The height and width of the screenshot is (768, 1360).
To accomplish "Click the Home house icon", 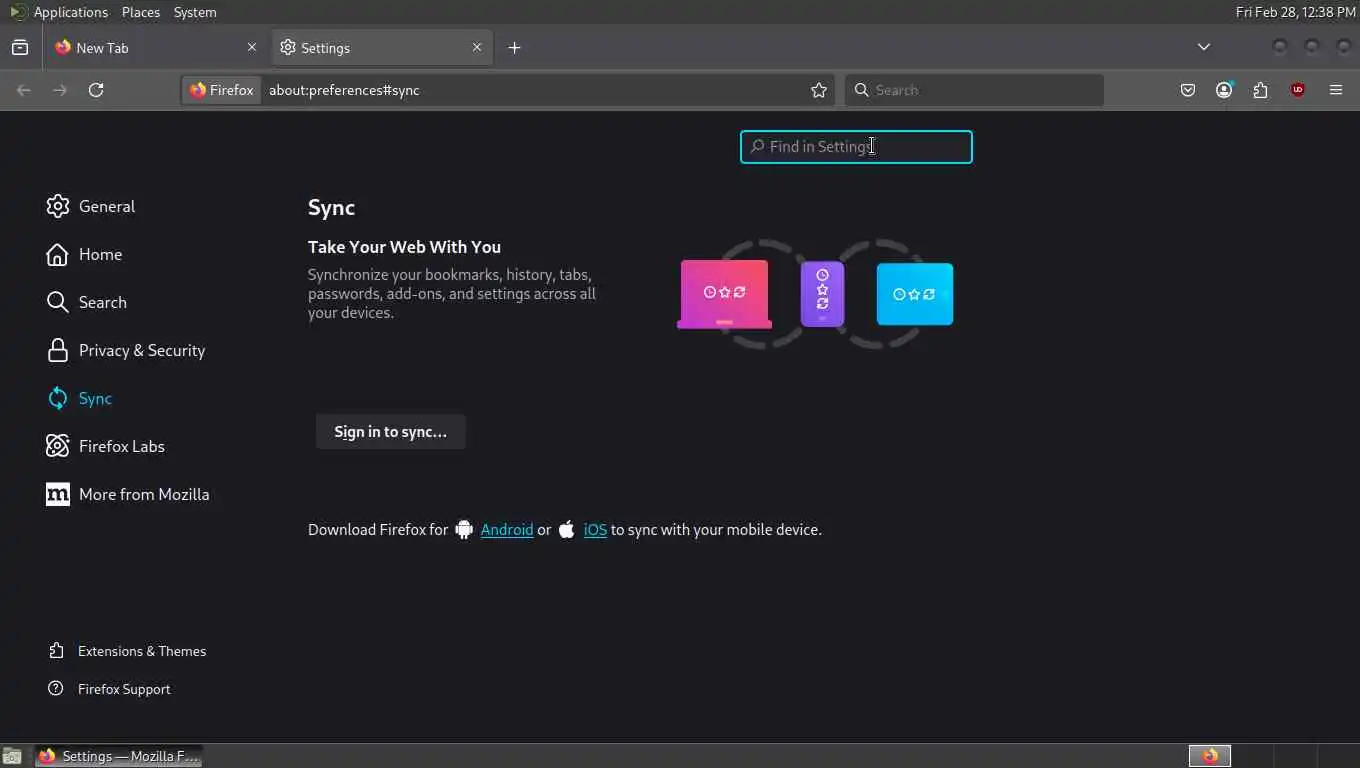I will [58, 254].
